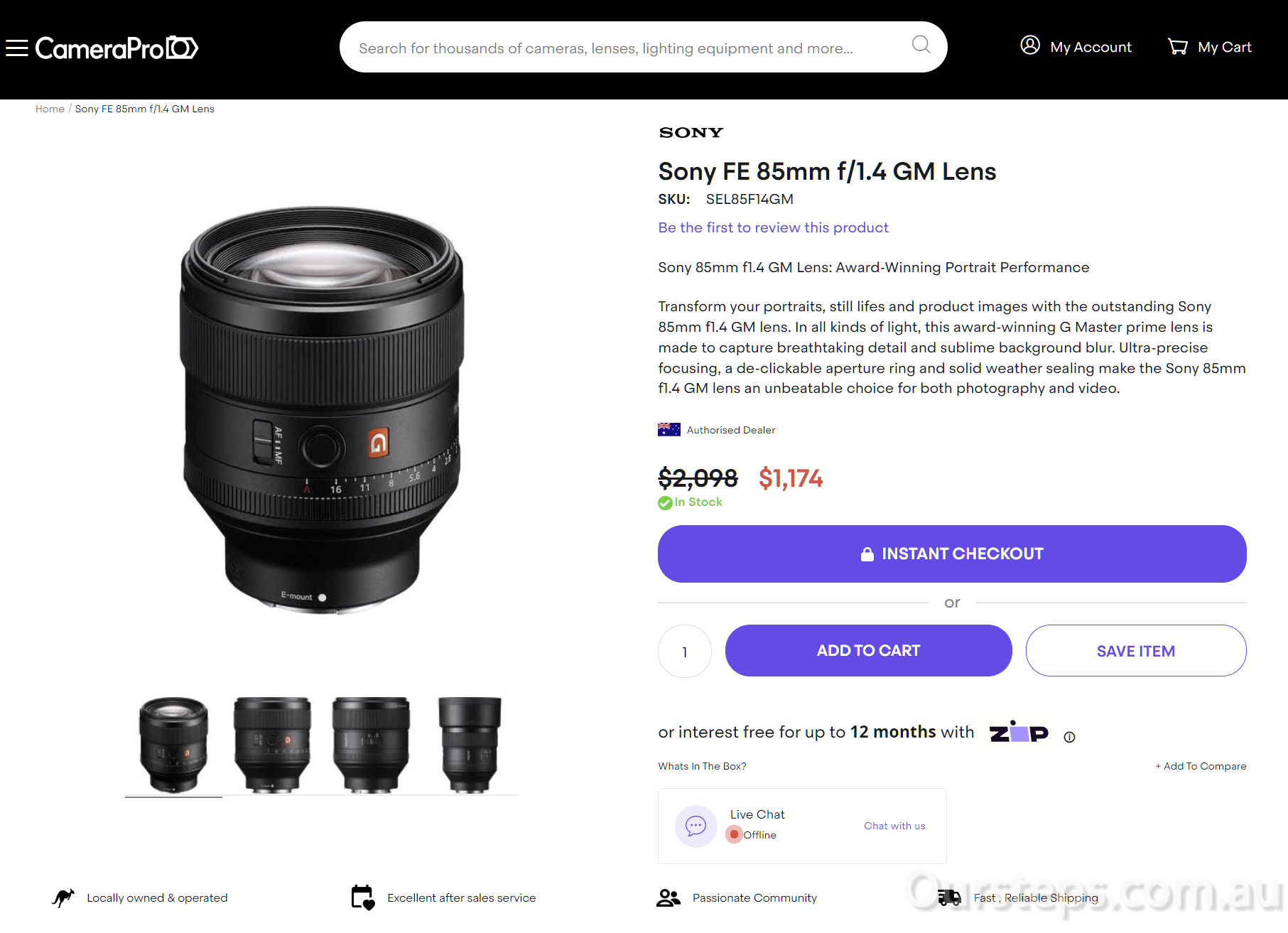This screenshot has height=933, width=1288.
Task: Select the second lens thumbnail image
Action: [272, 745]
